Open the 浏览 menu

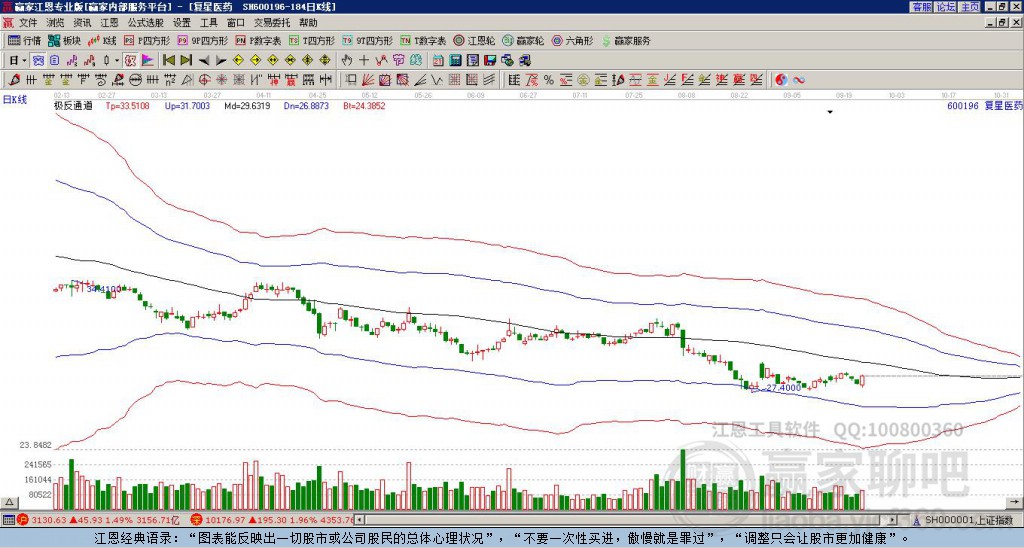pyautogui.click(x=56, y=23)
